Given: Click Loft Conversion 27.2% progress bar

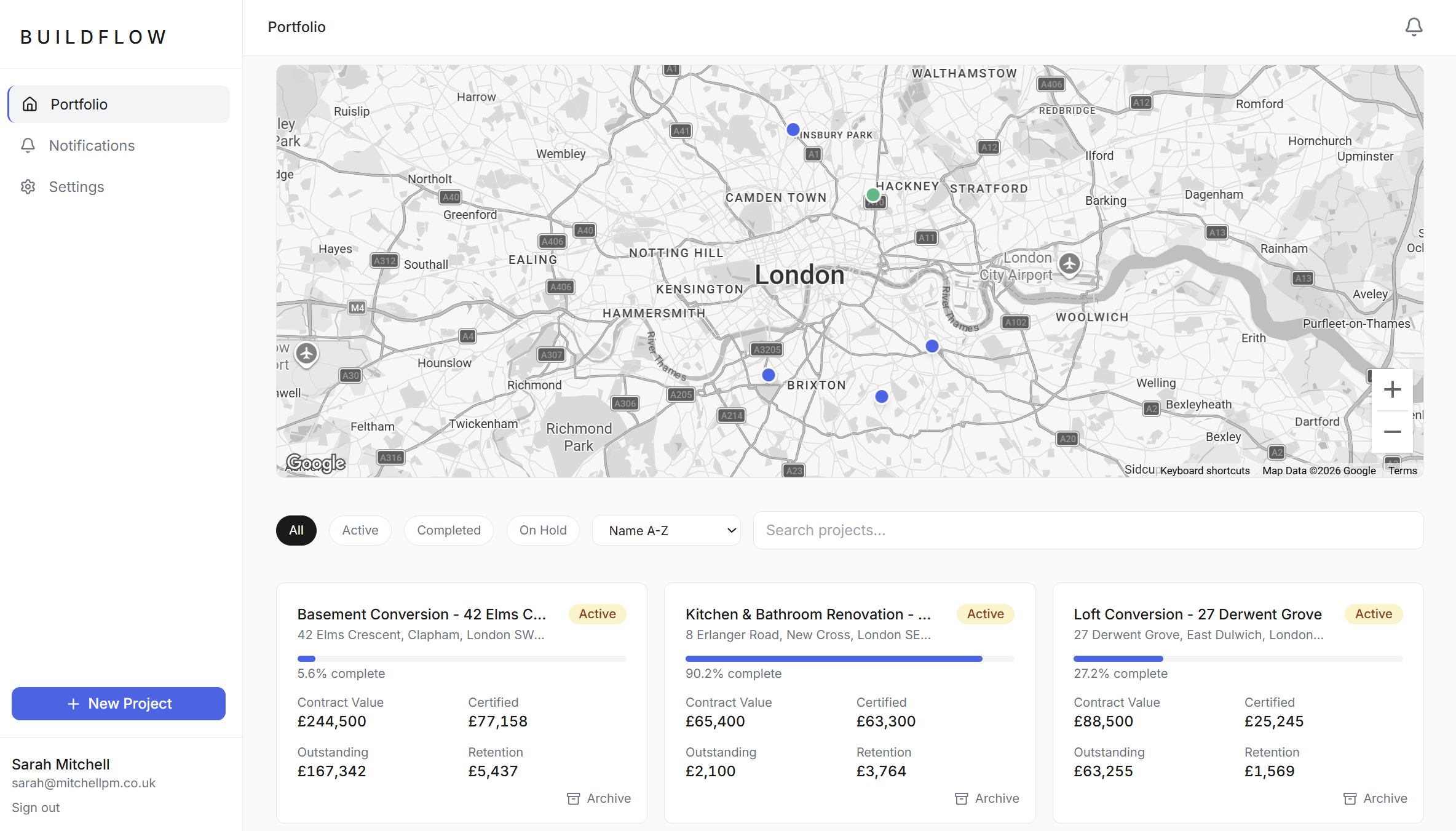Looking at the screenshot, I should (x=1238, y=659).
